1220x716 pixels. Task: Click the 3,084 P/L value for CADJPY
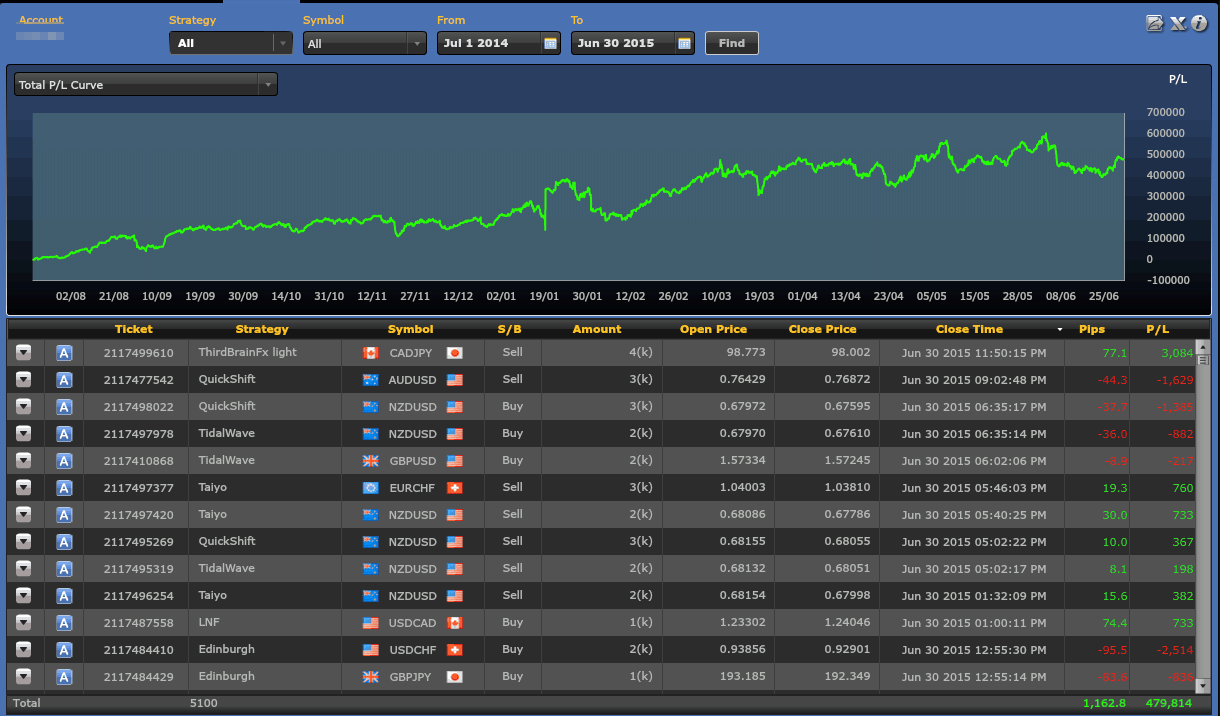point(1177,353)
